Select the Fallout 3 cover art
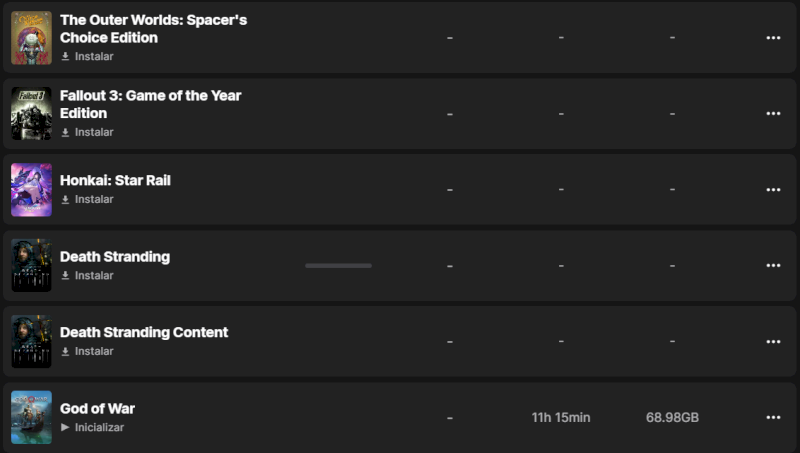Viewport: 800px width, 453px height. (x=31, y=113)
